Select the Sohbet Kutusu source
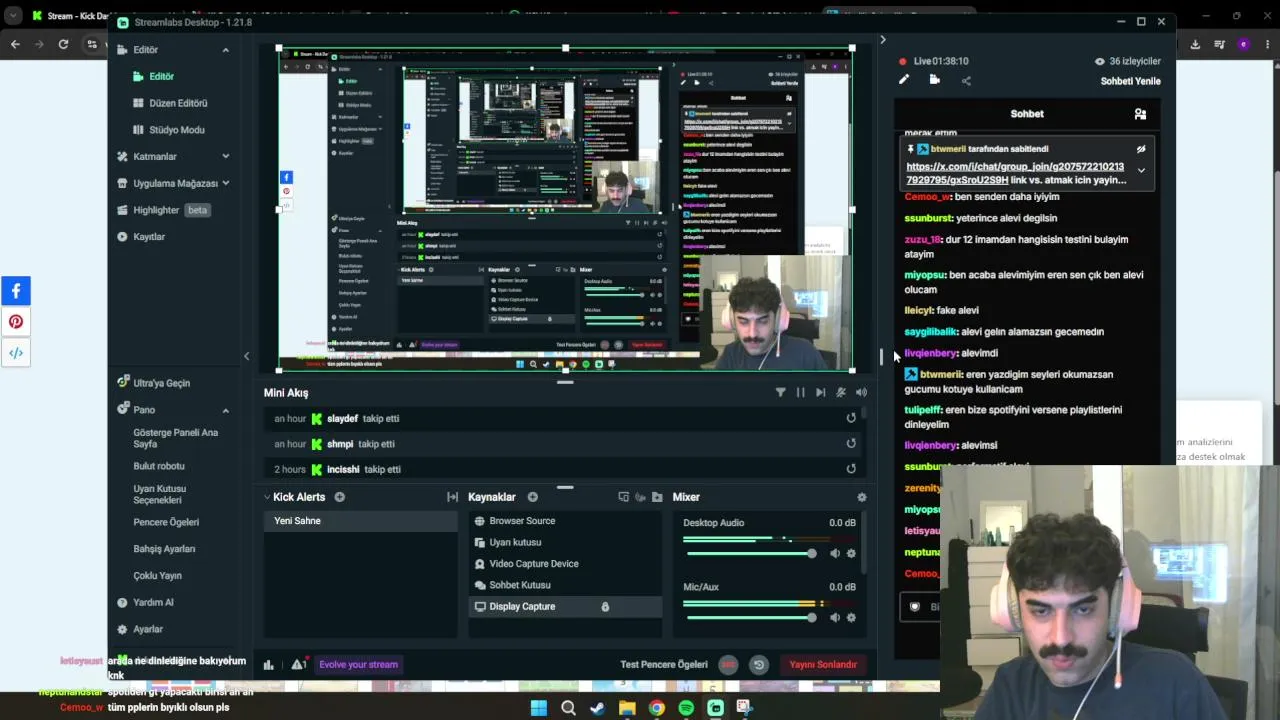 (565, 585)
